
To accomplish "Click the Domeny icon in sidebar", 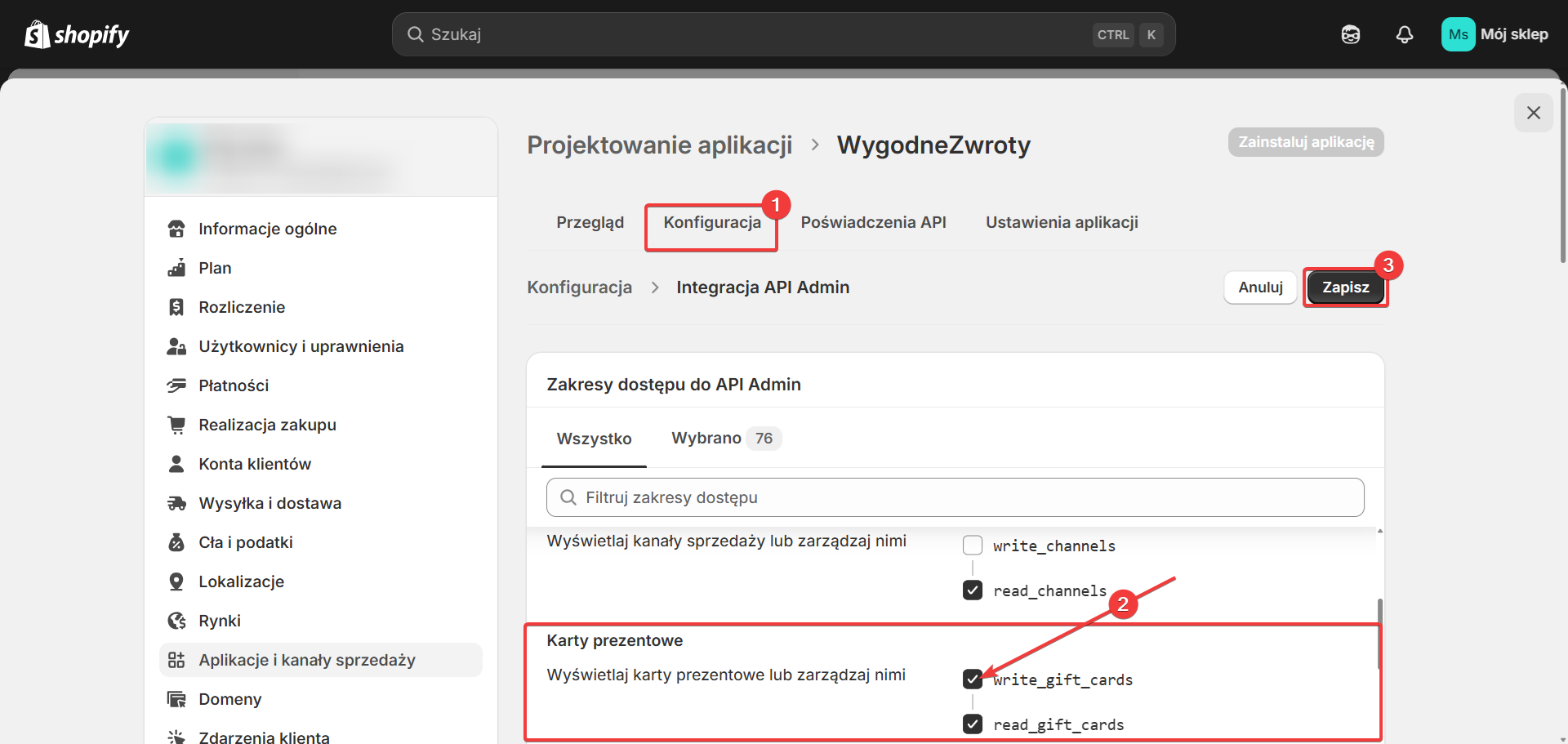I will 176,699.
